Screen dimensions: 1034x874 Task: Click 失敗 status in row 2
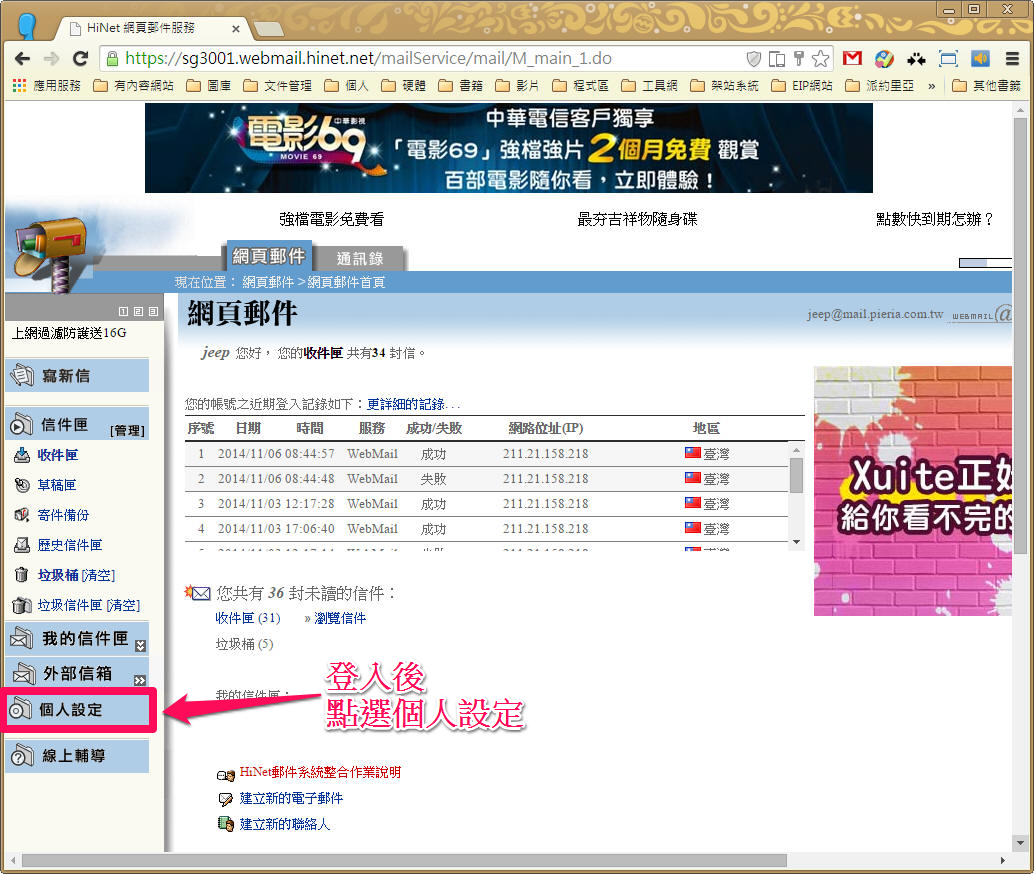pyautogui.click(x=433, y=479)
